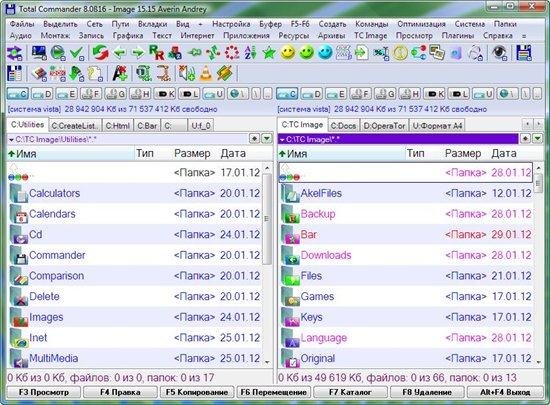Open left panel directory history dropdown arrow
Image resolution: width=550 pixels, height=405 pixels.
(267, 139)
